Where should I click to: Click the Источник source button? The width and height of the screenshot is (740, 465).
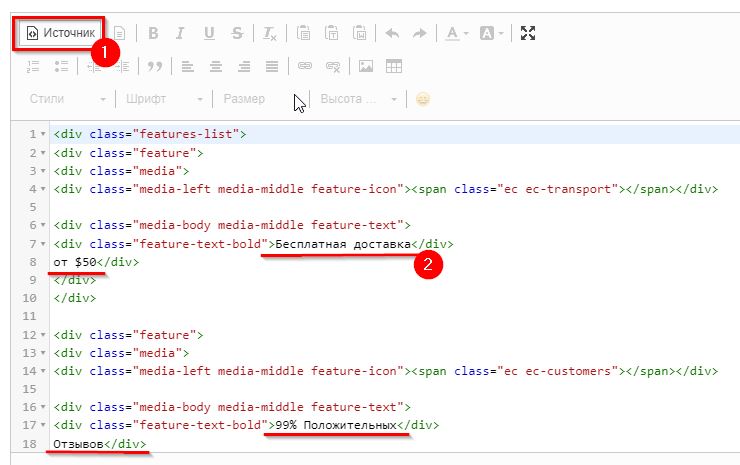[x=63, y=33]
